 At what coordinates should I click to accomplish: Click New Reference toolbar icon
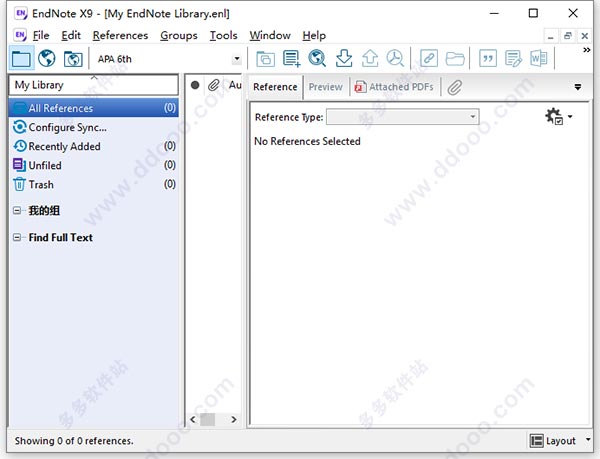(292, 59)
